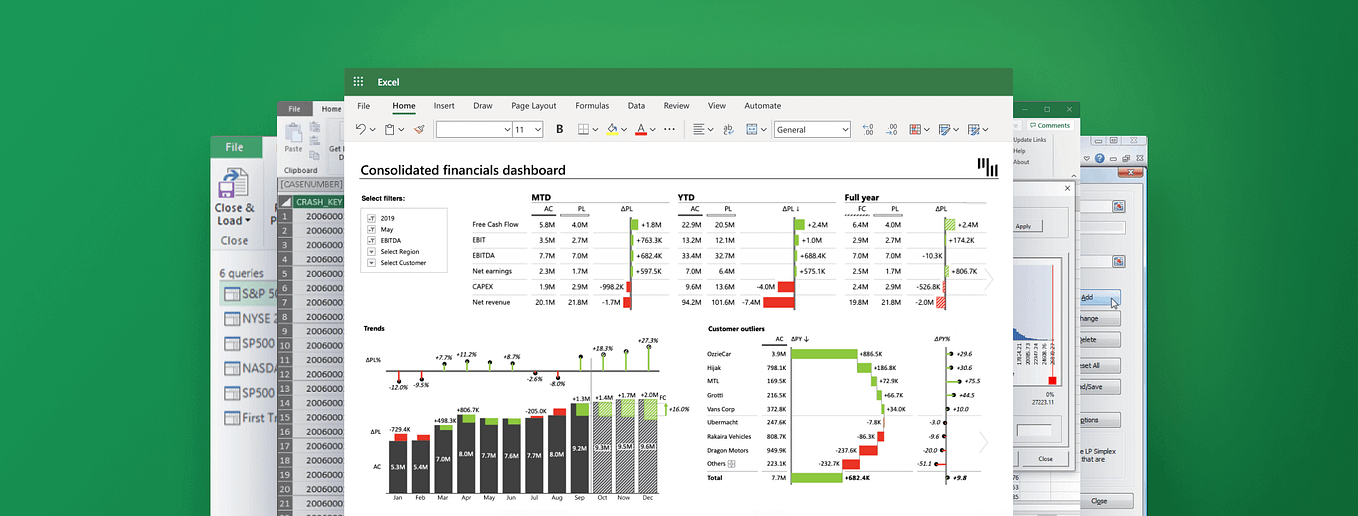Viewport: 1358px width, 516px height.
Task: Expand the Paste options dropdown arrow
Action: pos(401,130)
